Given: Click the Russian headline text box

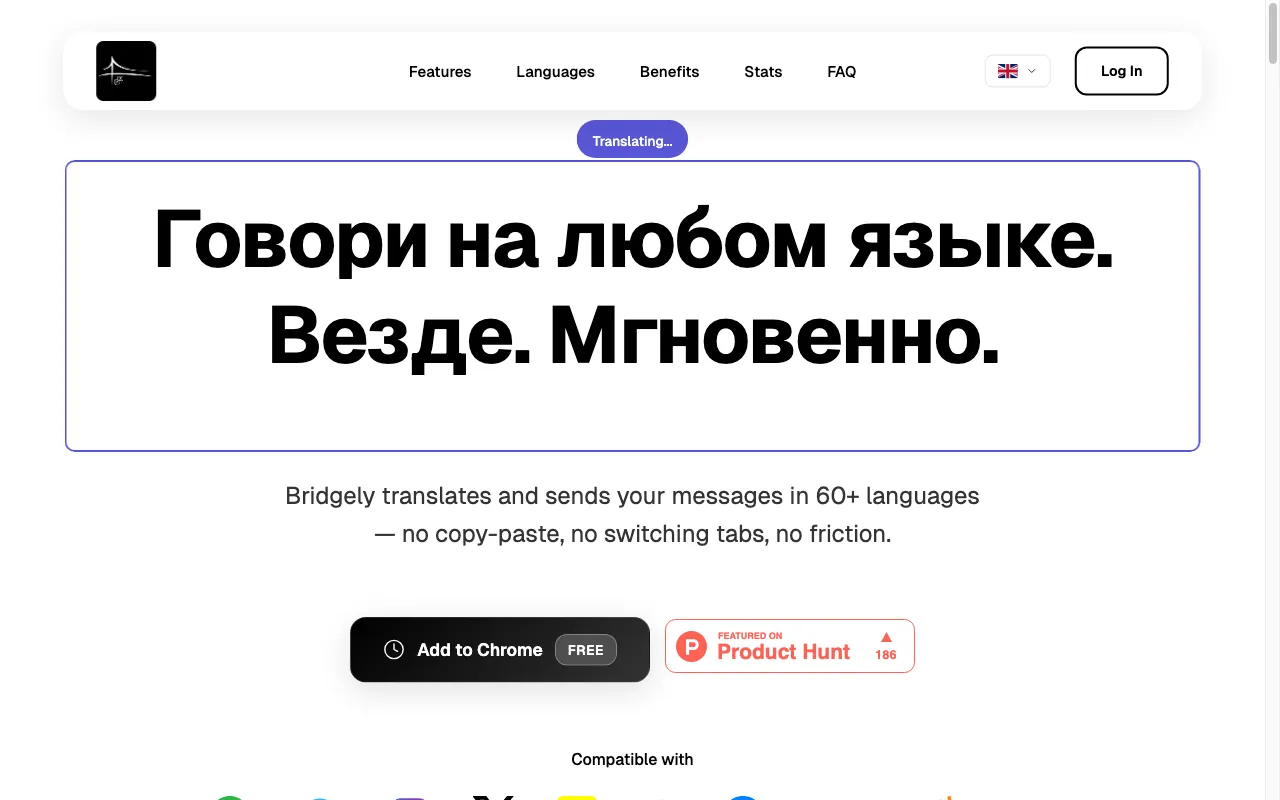Looking at the screenshot, I should pyautogui.click(x=632, y=306).
